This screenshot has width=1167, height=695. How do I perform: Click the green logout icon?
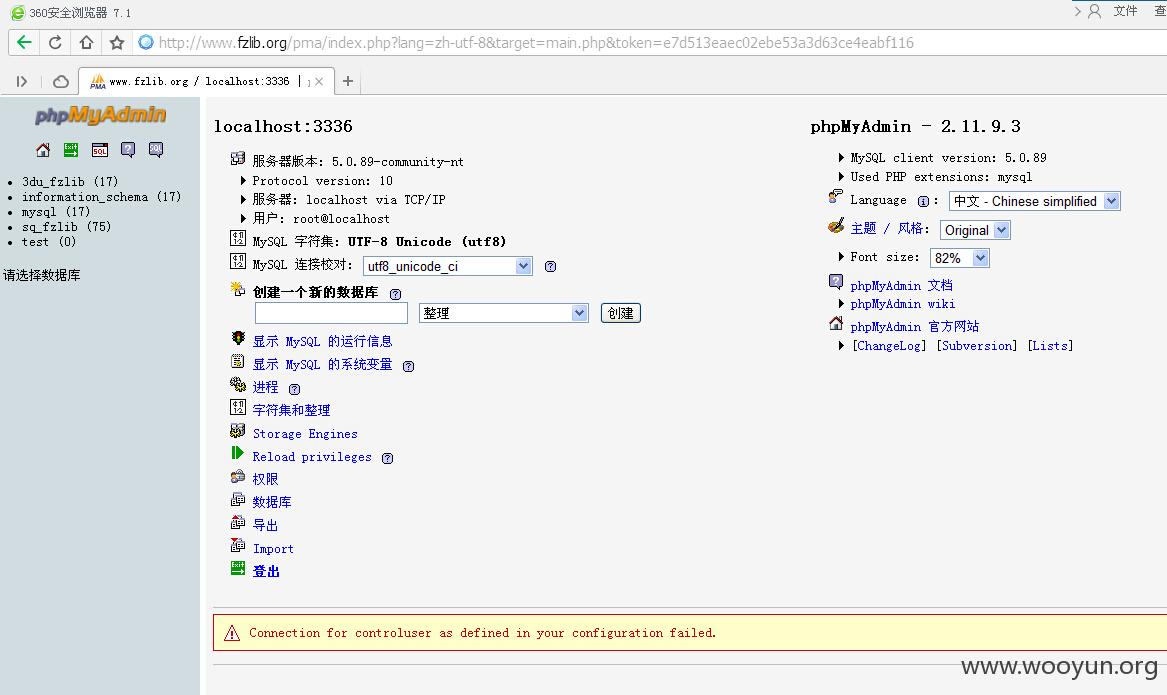coord(238,569)
